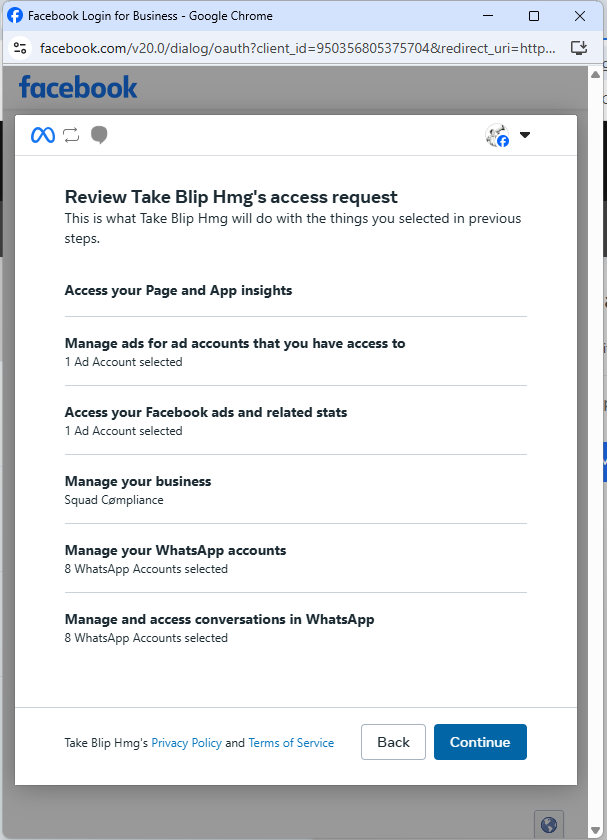Click the scrollbar up arrow
Image resolution: width=607 pixels, height=840 pixels.
tap(598, 73)
